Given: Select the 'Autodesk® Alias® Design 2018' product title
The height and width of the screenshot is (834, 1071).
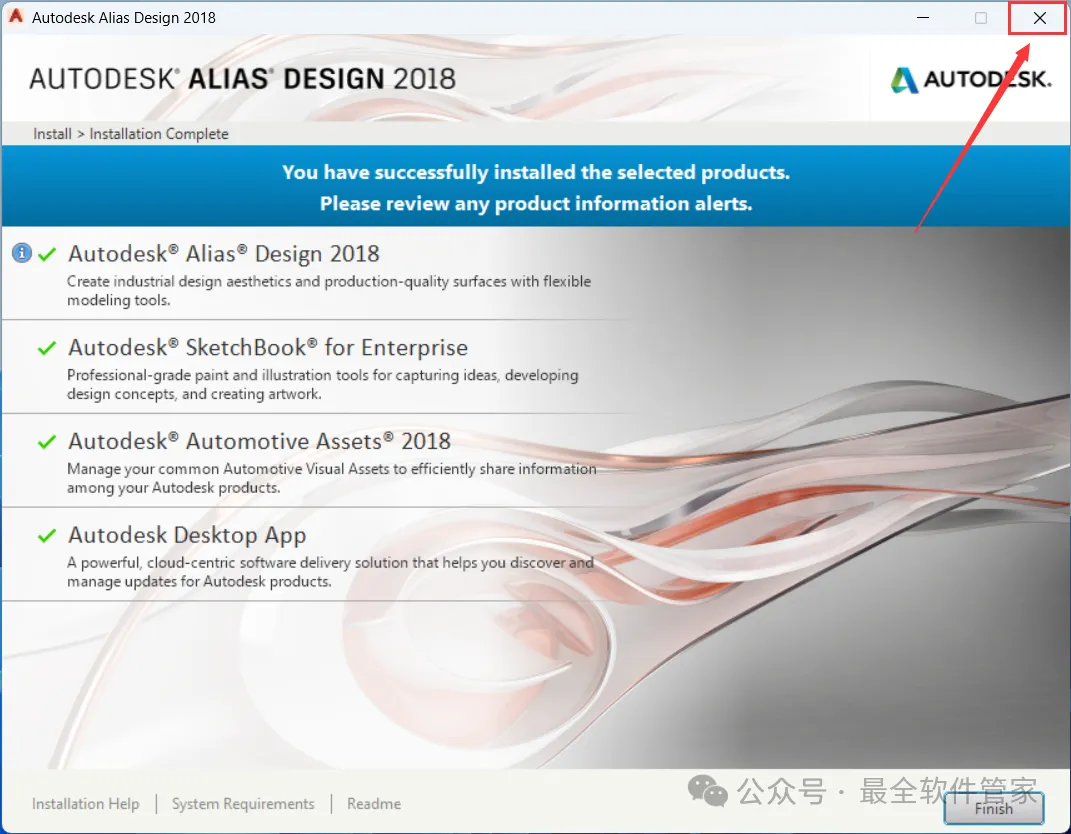Looking at the screenshot, I should click(x=223, y=254).
